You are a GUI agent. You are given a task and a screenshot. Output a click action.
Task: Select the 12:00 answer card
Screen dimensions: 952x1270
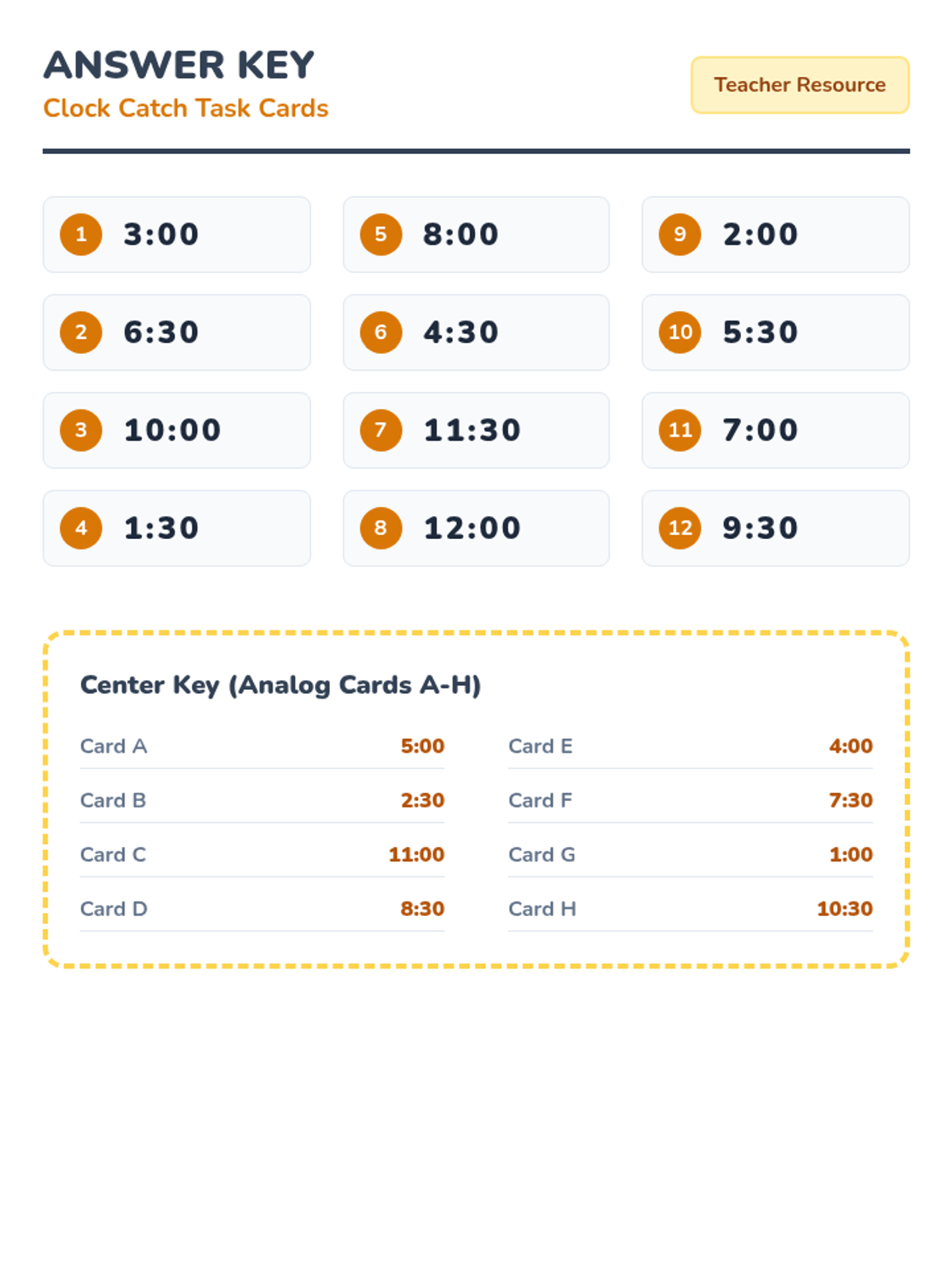[476, 528]
